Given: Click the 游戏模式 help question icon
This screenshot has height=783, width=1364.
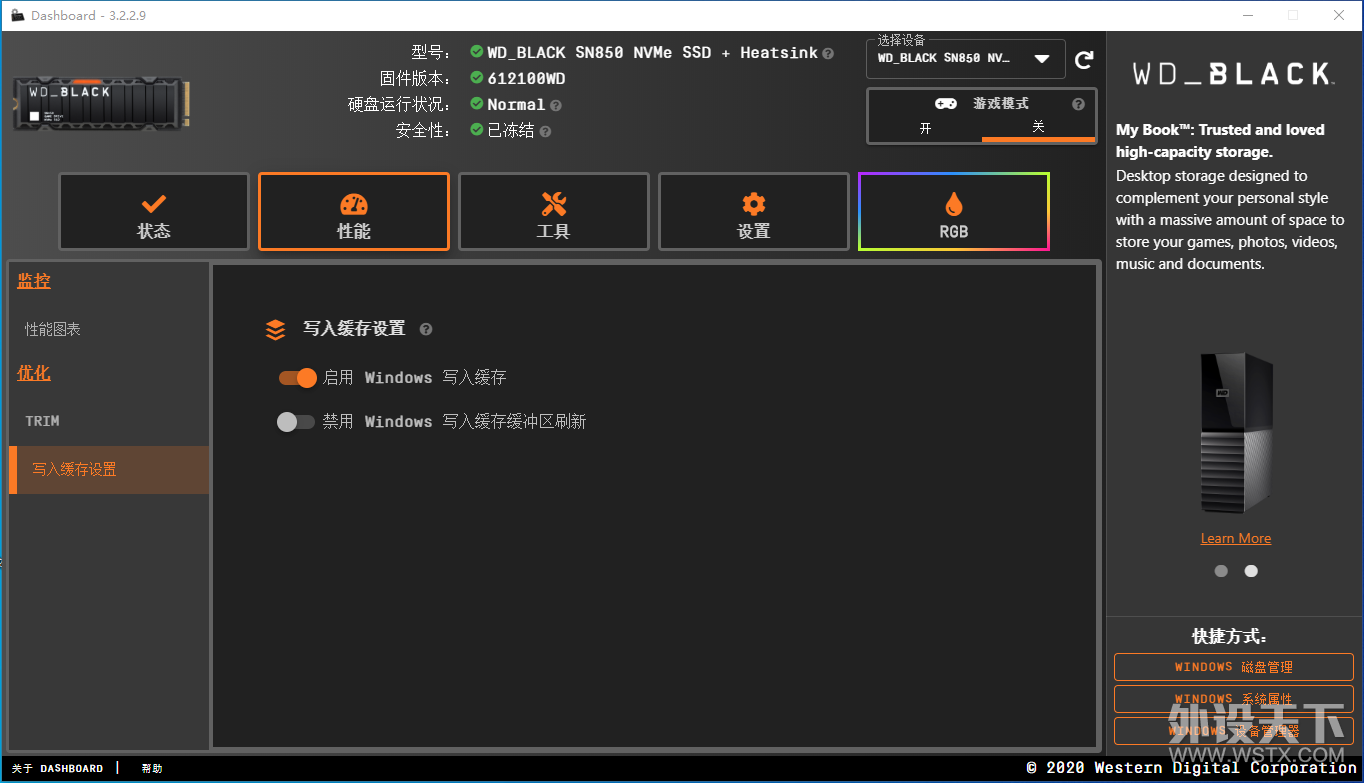Looking at the screenshot, I should click(1078, 104).
